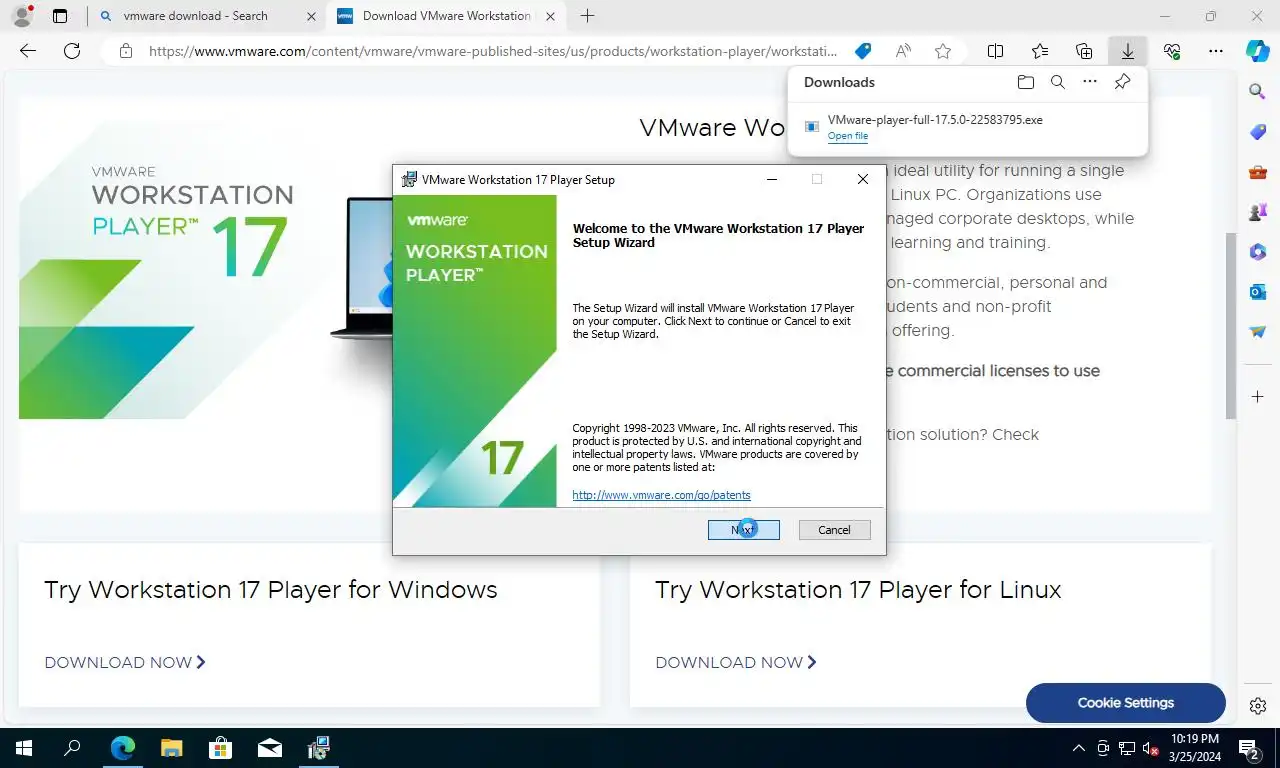Open Microsoft 365 in the sidebar
Viewport: 1280px width, 768px height.
pos(1258,252)
